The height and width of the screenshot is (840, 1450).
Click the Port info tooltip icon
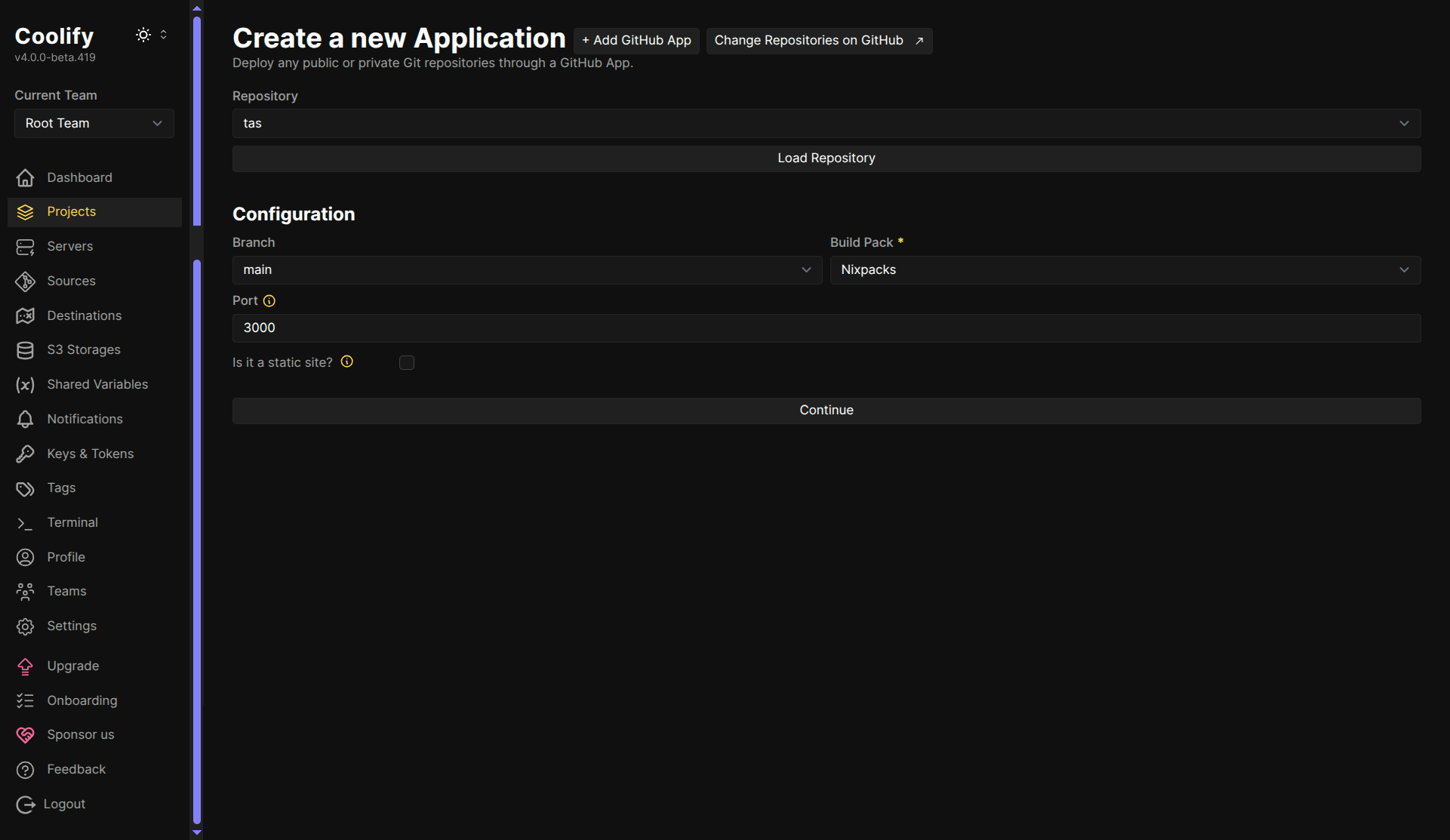coord(269,300)
